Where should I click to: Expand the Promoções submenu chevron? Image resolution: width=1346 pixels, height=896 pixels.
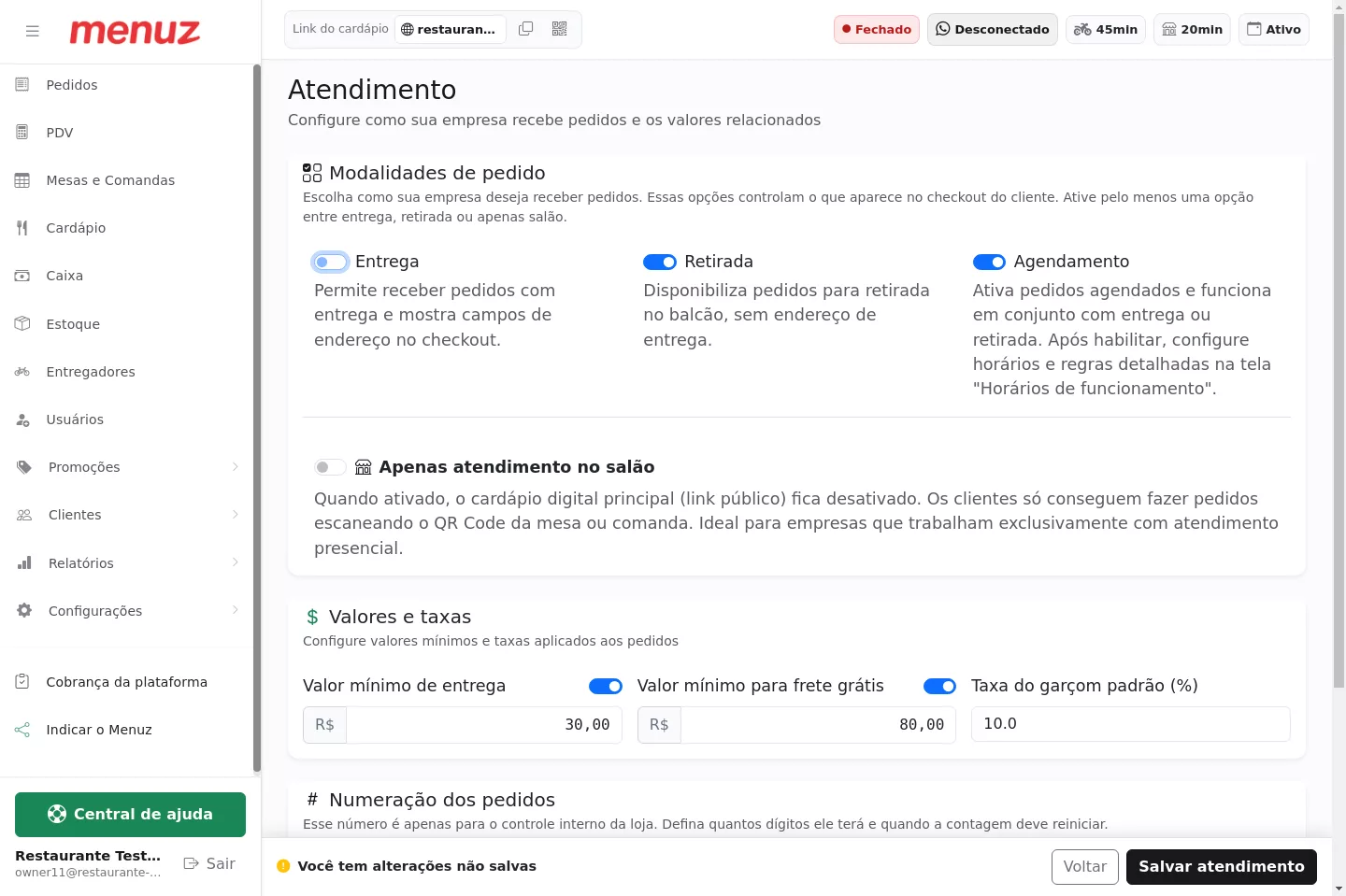(x=236, y=467)
